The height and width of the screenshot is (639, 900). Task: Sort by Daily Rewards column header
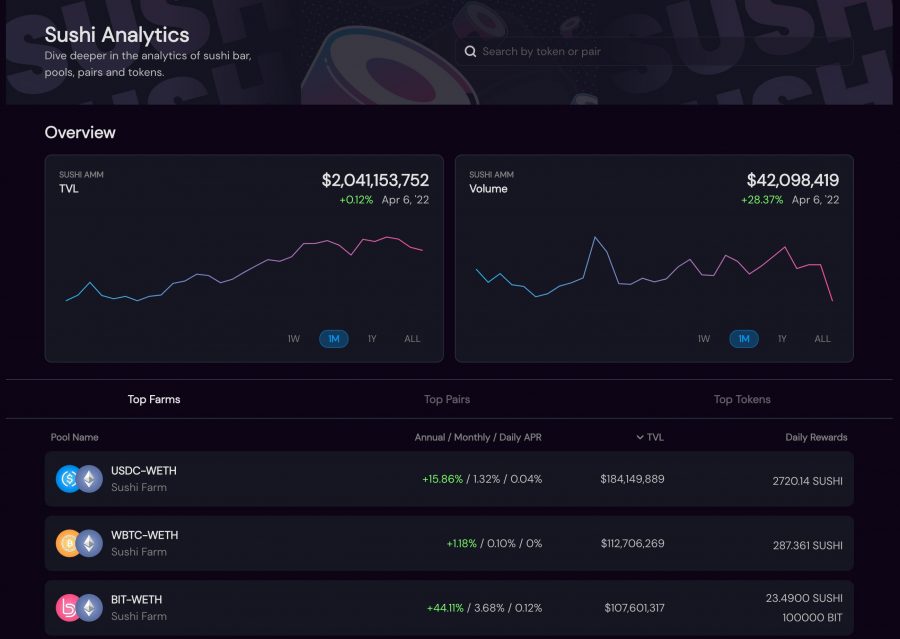pyautogui.click(x=816, y=437)
